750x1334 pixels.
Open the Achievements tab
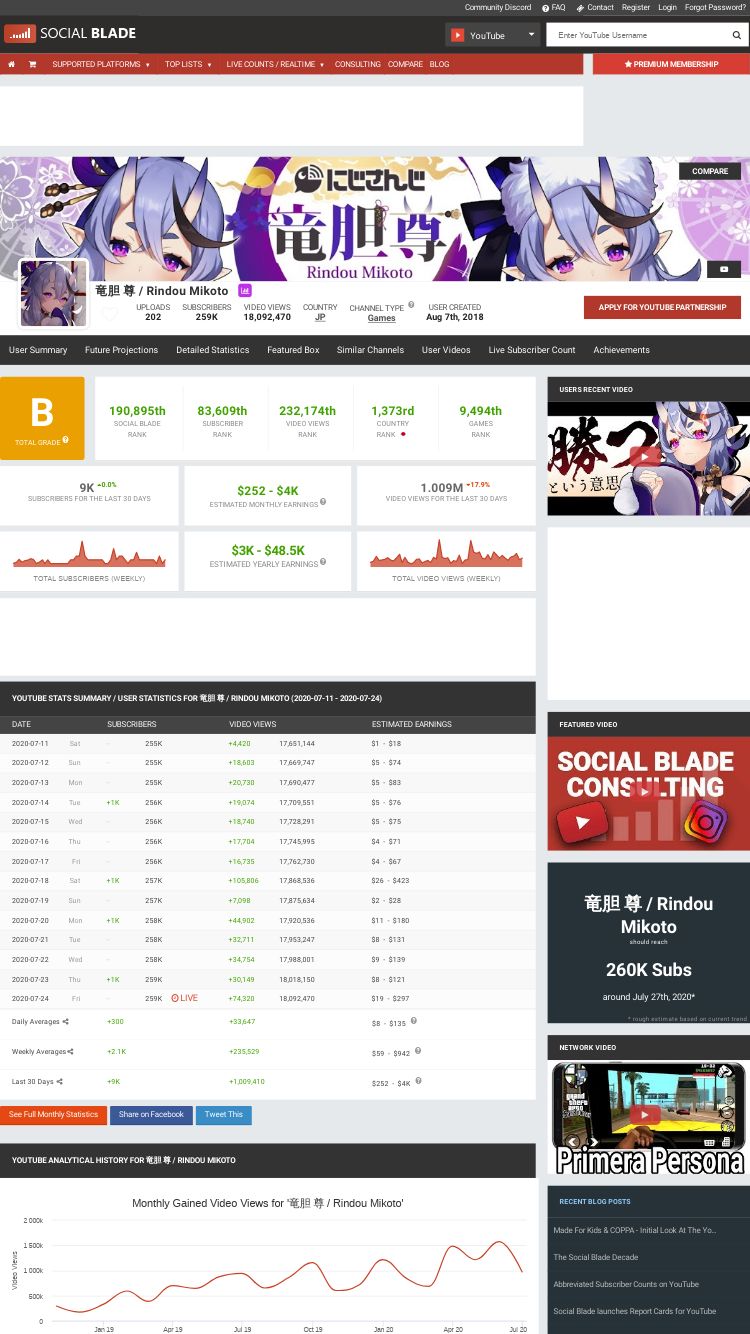621,350
